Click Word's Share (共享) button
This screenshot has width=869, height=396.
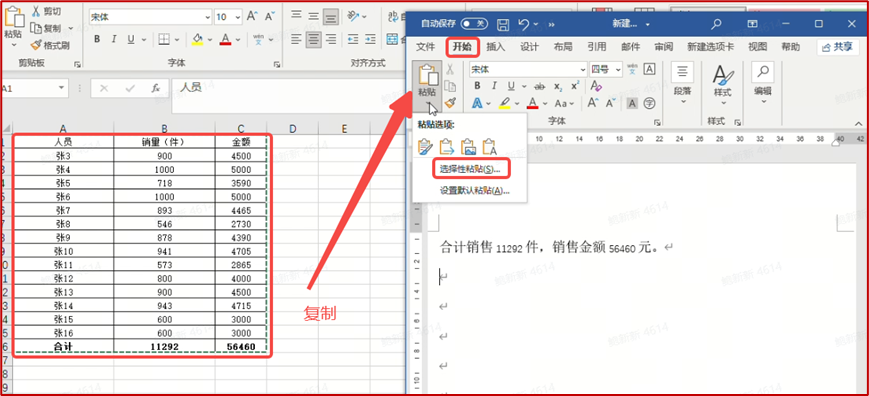point(837,47)
